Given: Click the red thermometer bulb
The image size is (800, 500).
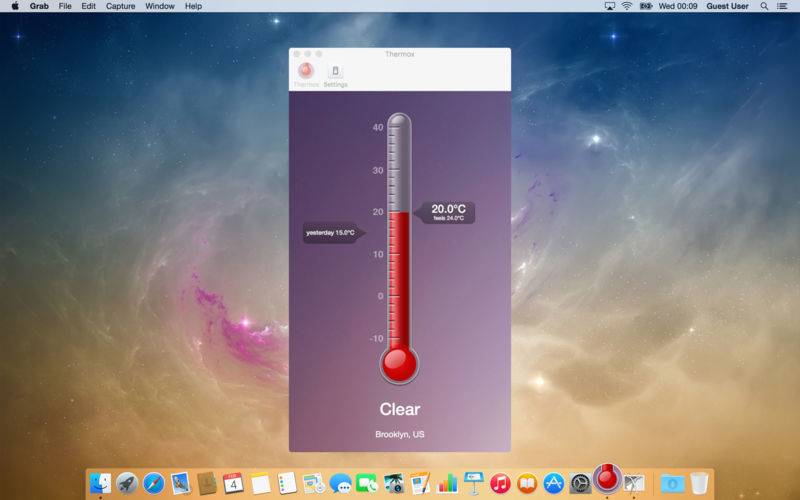Looking at the screenshot, I should 399,365.
